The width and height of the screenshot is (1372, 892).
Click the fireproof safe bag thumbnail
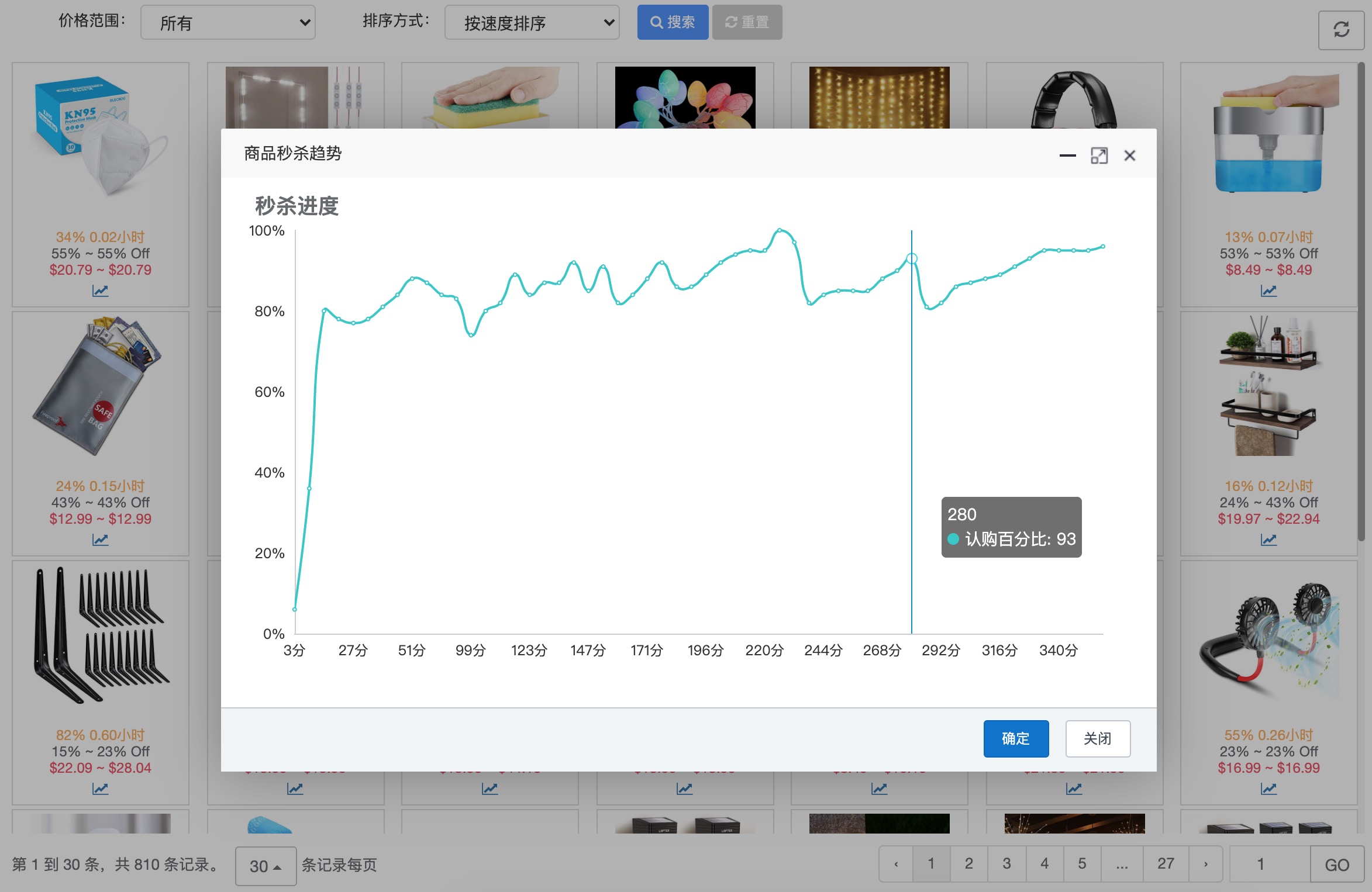tap(100, 386)
